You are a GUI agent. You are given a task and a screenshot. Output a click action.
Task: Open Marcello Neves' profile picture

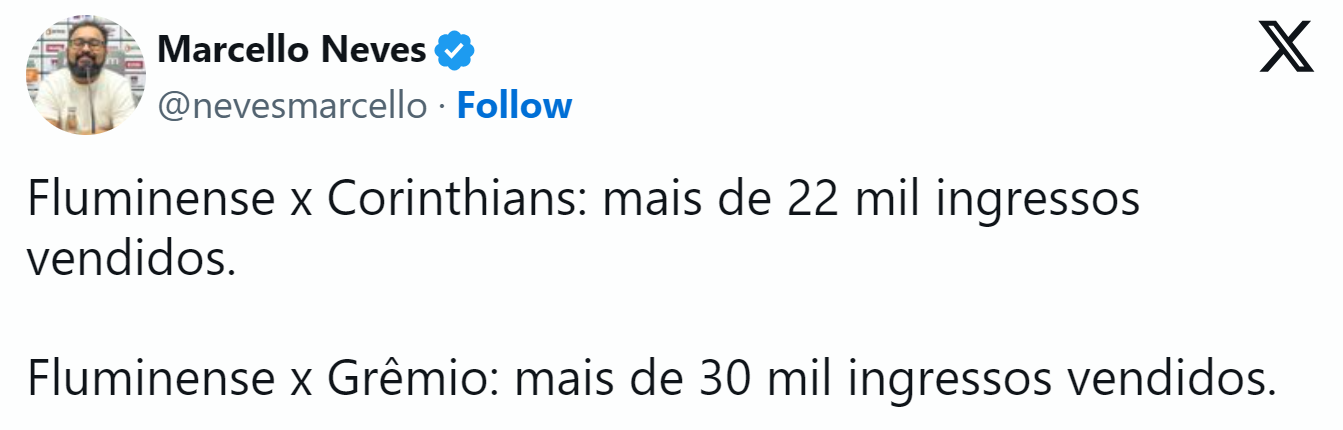86,76
